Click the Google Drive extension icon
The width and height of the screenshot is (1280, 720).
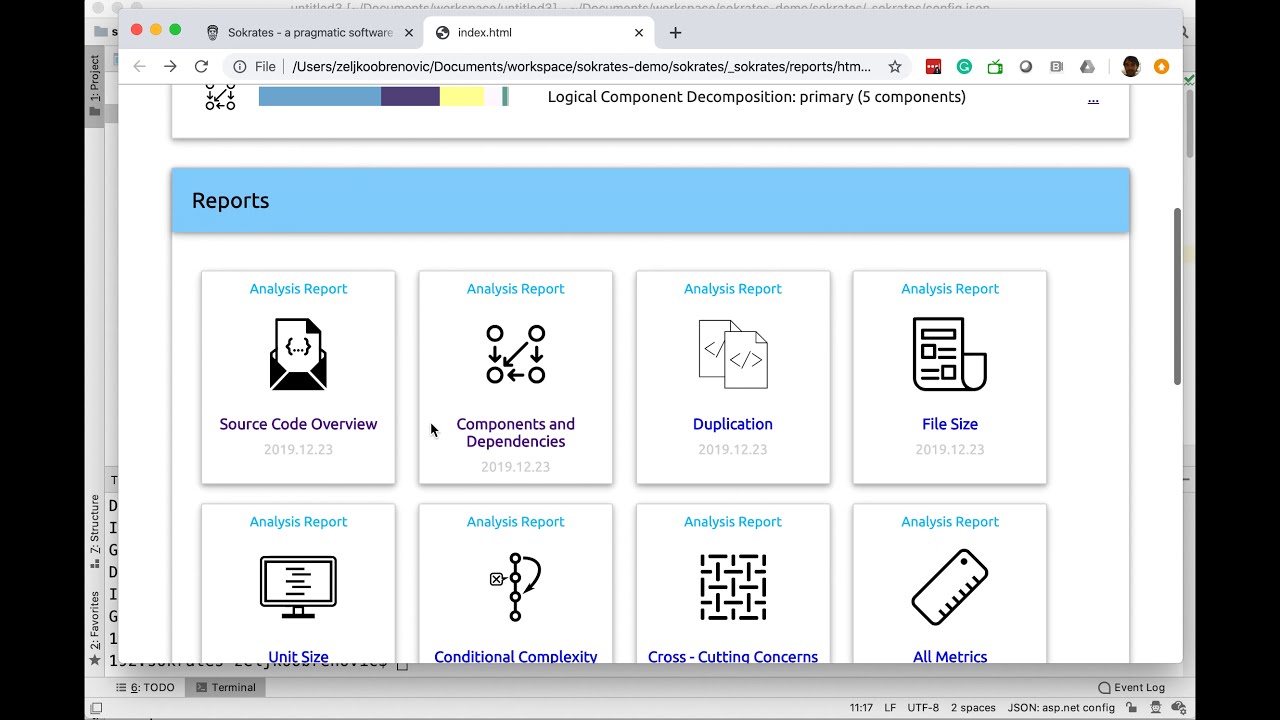pos(1087,67)
